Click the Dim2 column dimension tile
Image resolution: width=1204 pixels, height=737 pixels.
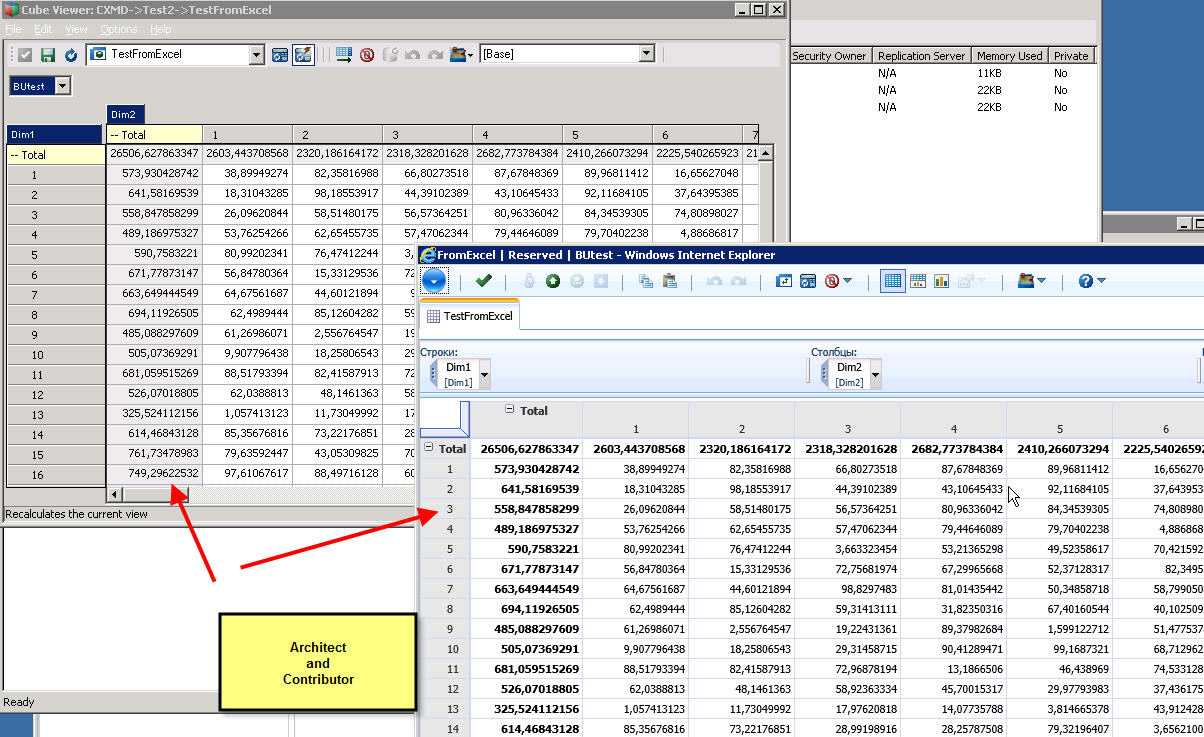(127, 115)
